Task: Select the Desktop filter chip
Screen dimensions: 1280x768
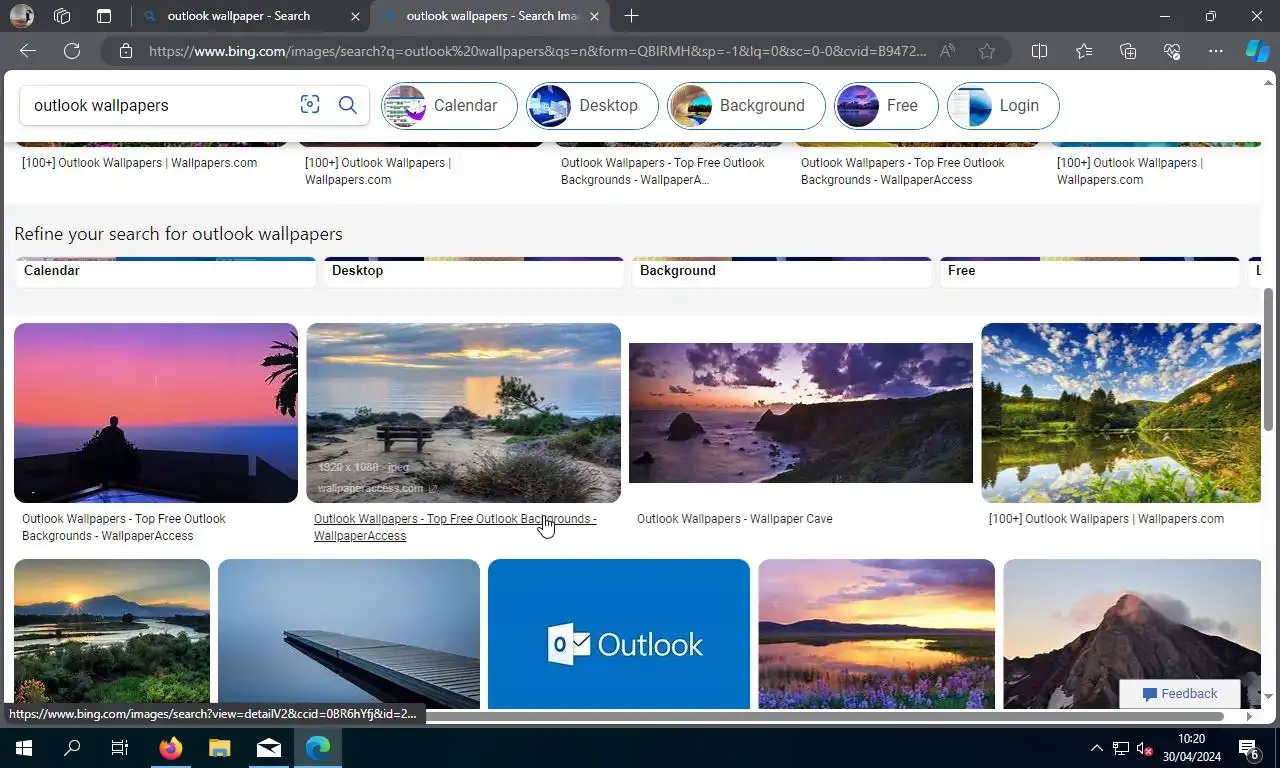Action: coord(592,106)
